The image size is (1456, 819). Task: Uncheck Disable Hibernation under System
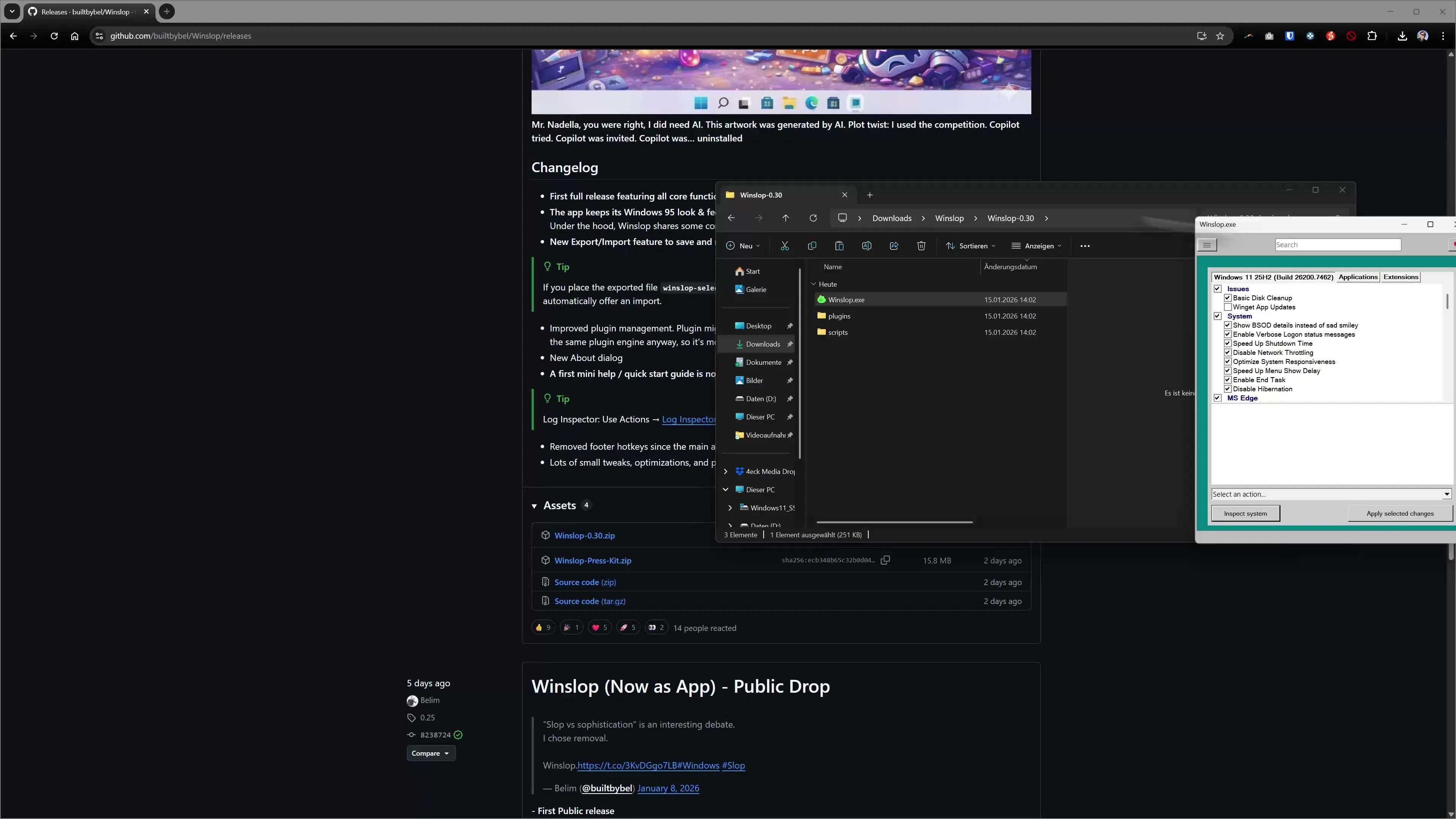(x=1228, y=389)
